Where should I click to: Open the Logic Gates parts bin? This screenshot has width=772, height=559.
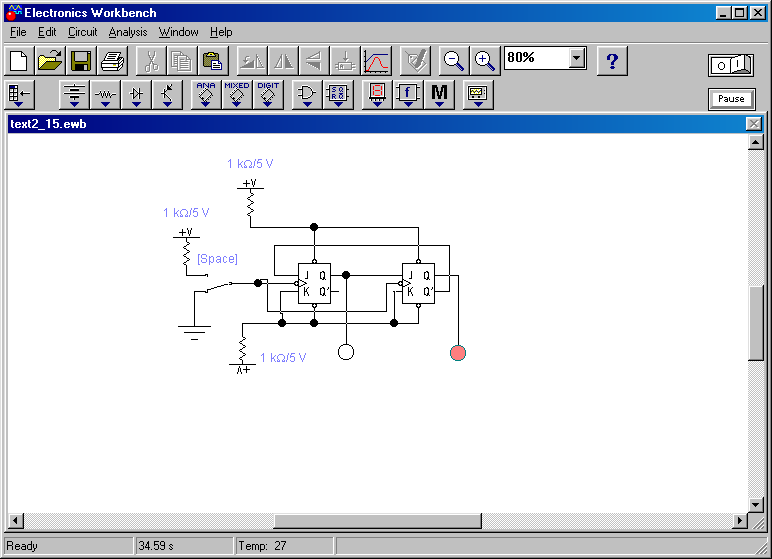(307, 95)
